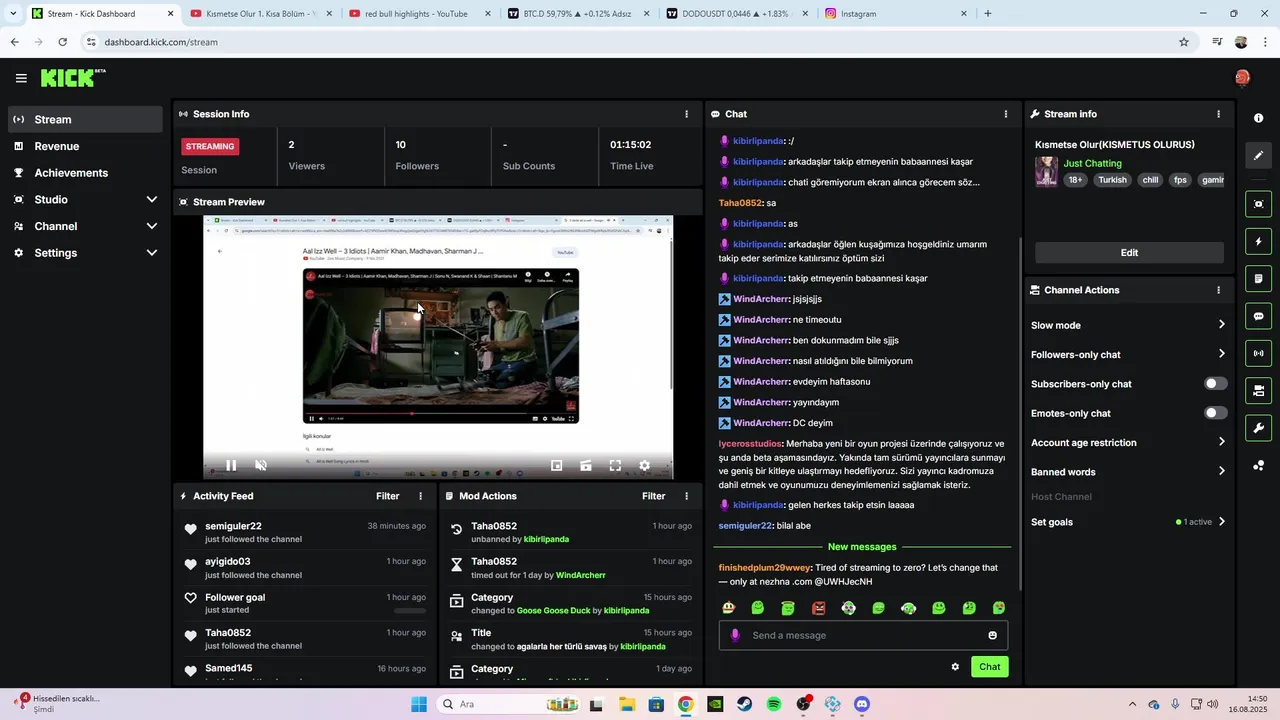This screenshot has width=1280, height=720.
Task: Toggle Emotes-only chat switch
Action: [x=1215, y=413]
